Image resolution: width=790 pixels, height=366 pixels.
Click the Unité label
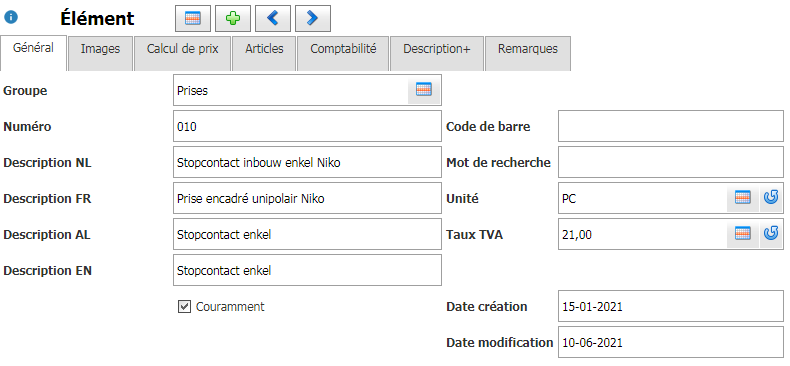(463, 199)
